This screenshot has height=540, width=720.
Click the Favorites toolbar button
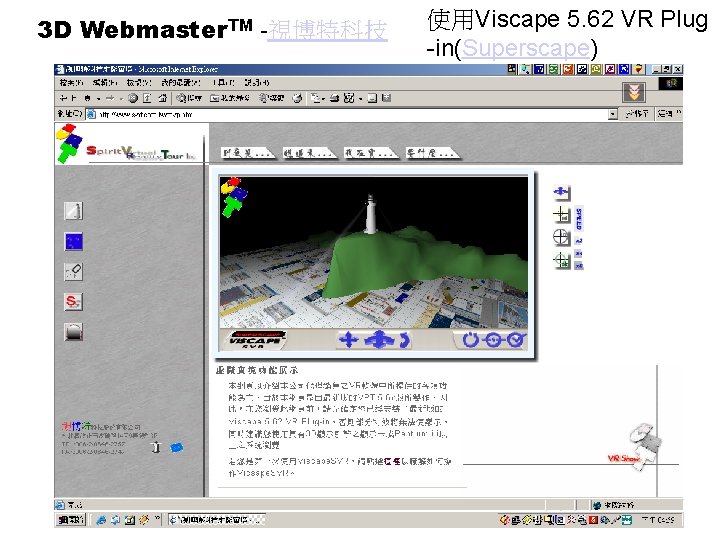click(230, 98)
